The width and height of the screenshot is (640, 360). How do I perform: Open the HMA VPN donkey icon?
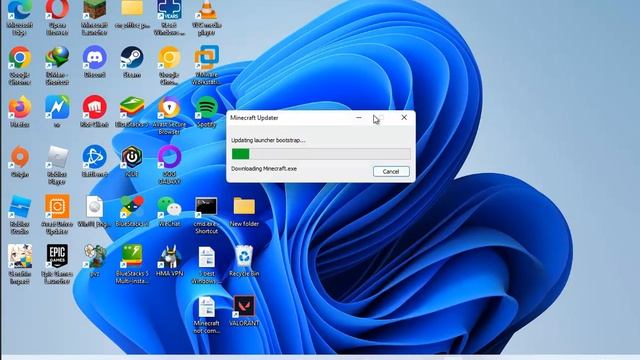[x=169, y=261]
